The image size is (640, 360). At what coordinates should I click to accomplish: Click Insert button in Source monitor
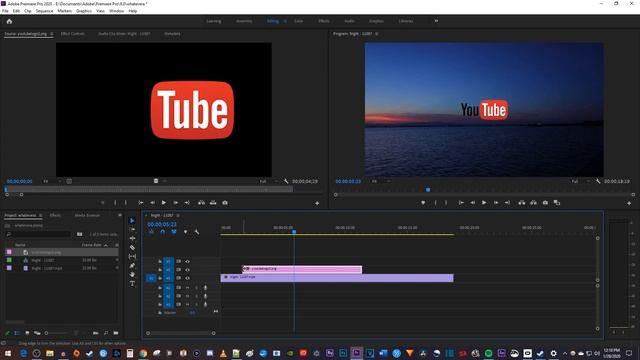201,202
